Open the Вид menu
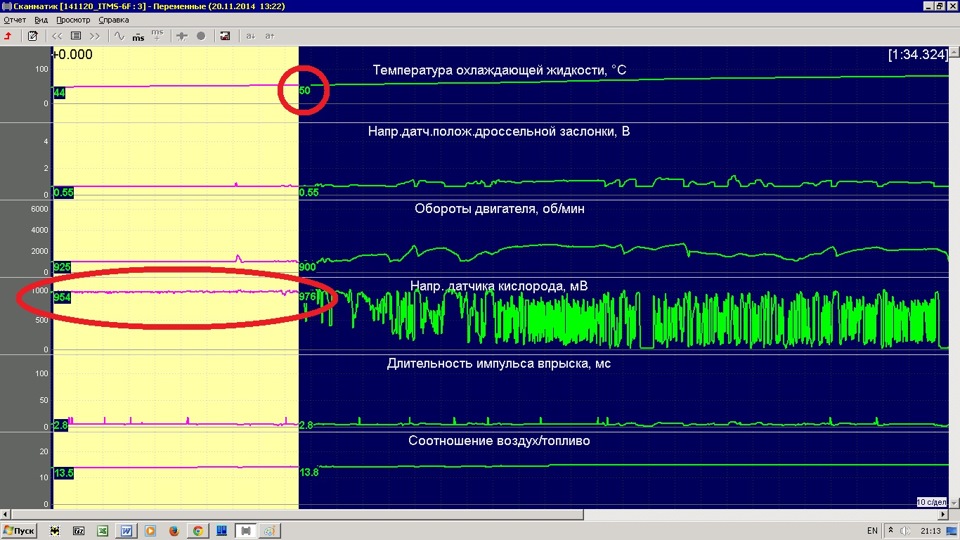This screenshot has width=960, height=540. tap(41, 20)
